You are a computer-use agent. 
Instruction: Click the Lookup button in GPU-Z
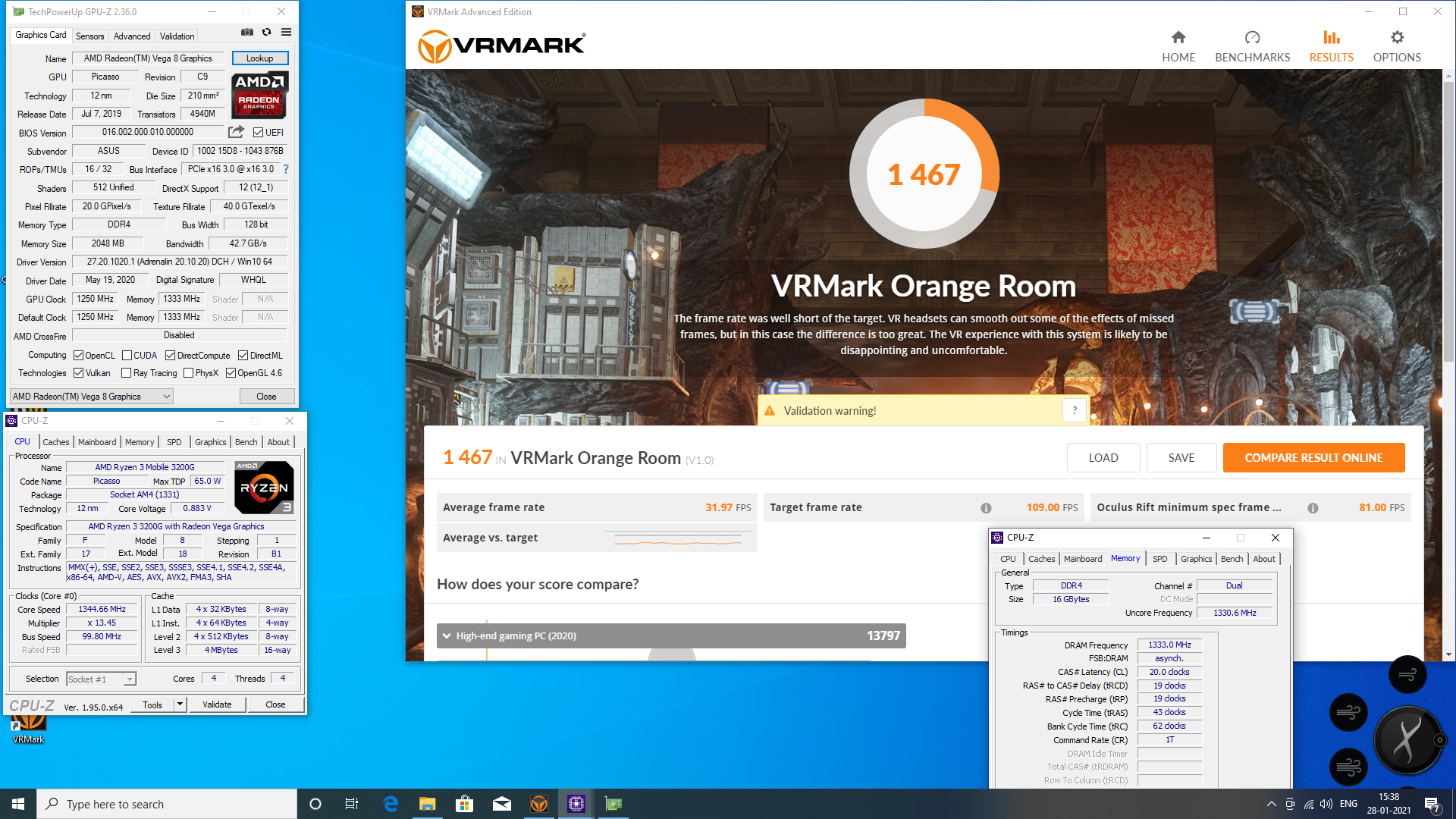[259, 58]
